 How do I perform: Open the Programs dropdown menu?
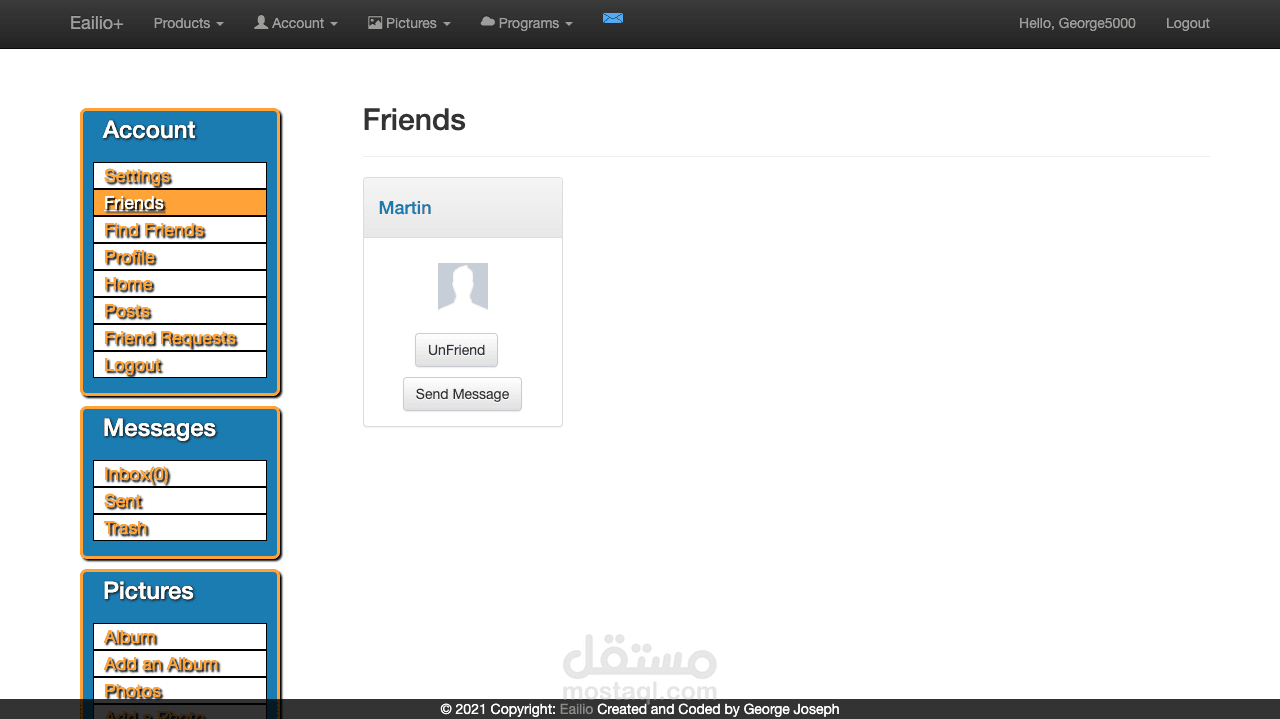527,23
